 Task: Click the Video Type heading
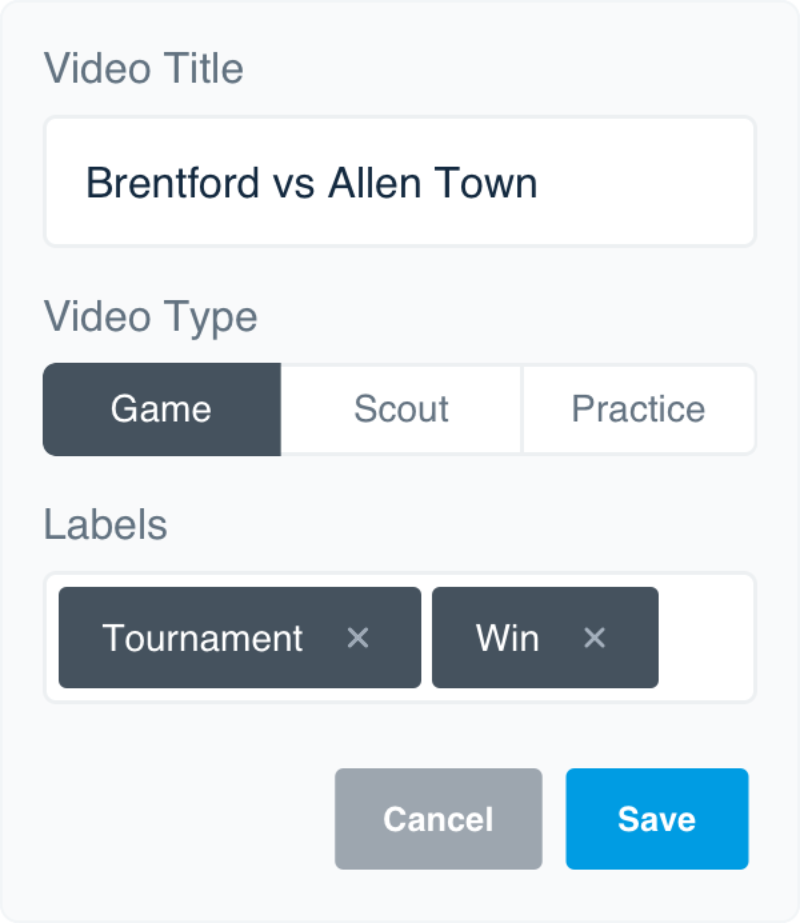[x=151, y=317]
